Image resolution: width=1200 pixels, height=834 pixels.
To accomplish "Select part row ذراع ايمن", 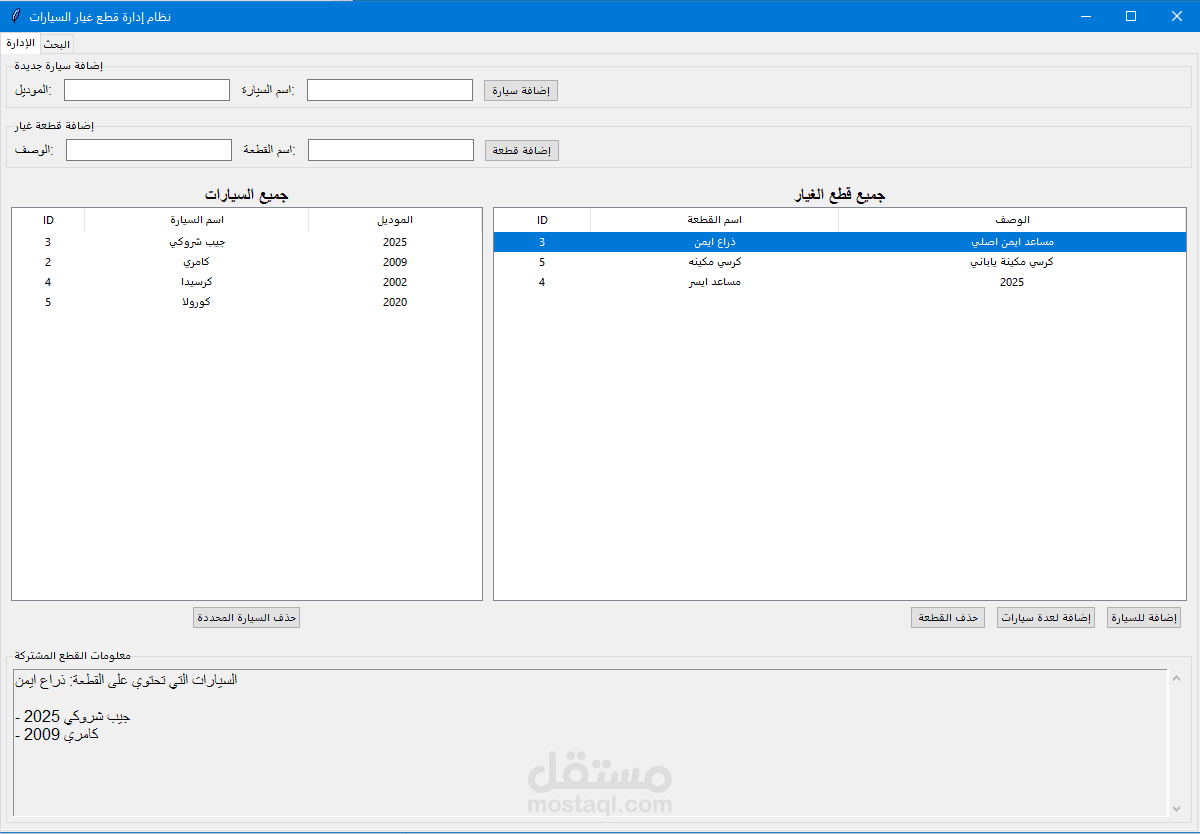I will (x=840, y=242).
